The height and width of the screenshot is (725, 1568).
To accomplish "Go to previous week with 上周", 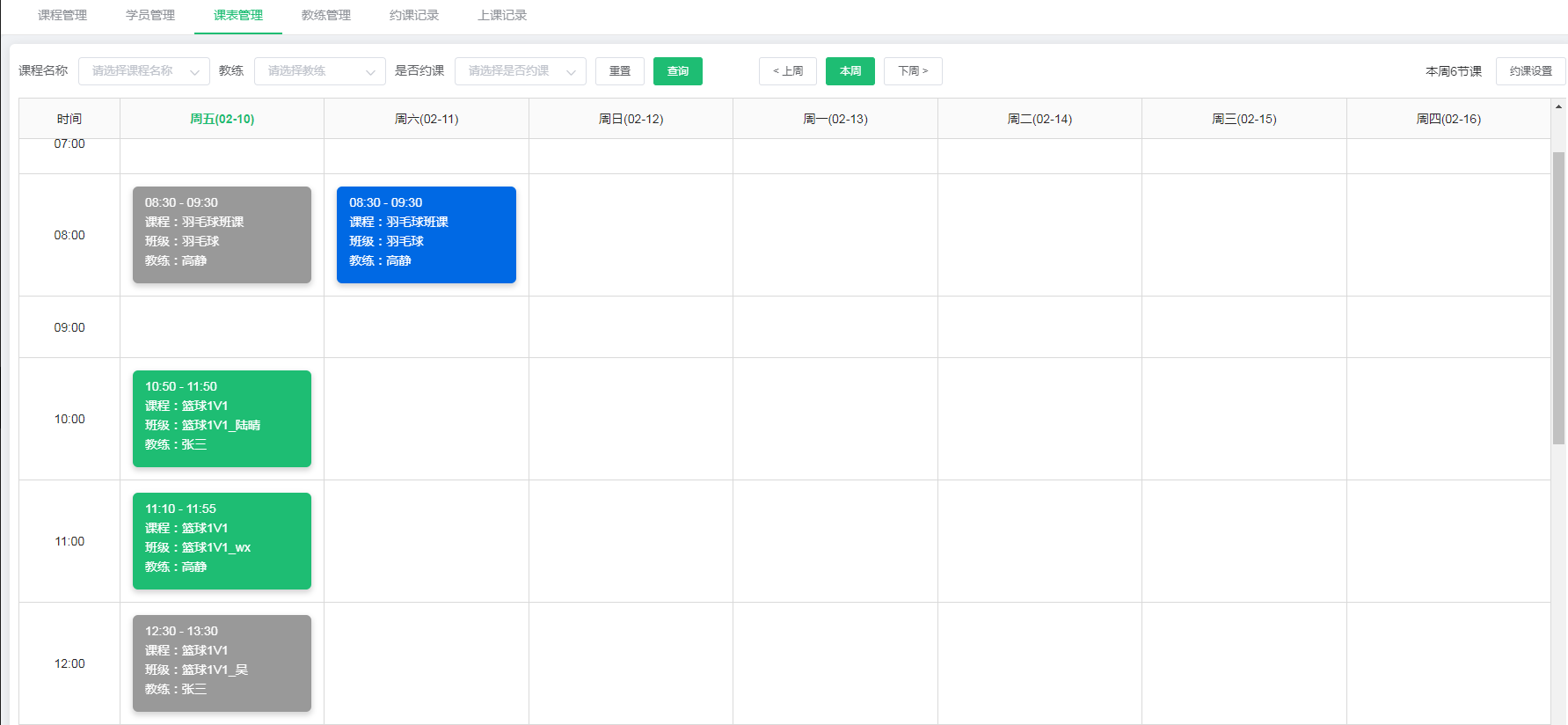I will coord(788,71).
